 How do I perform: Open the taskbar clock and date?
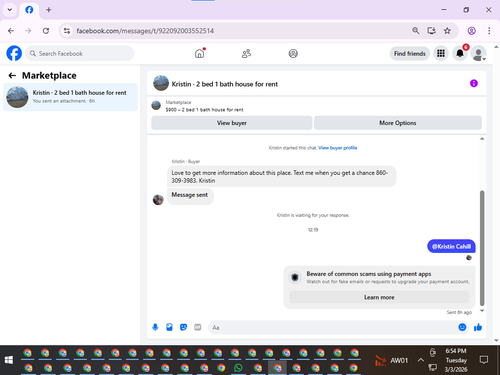tap(456, 360)
